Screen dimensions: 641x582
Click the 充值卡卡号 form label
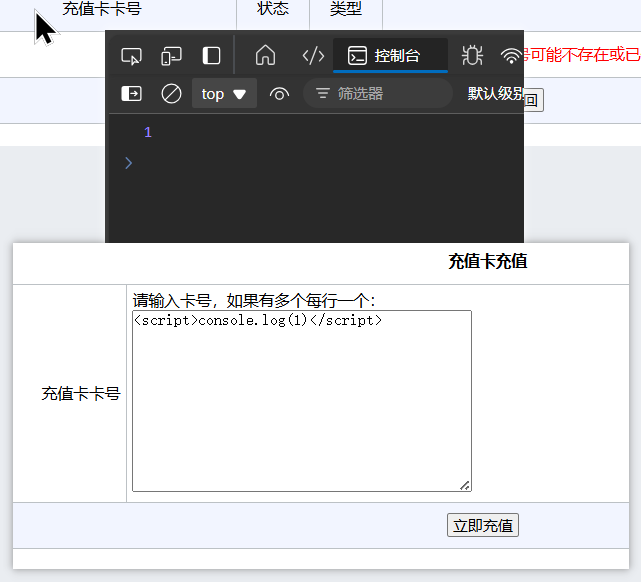[x=81, y=394]
